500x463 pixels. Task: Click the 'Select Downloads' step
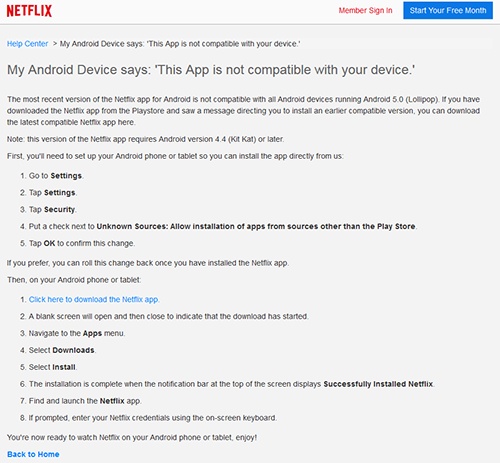coord(62,350)
